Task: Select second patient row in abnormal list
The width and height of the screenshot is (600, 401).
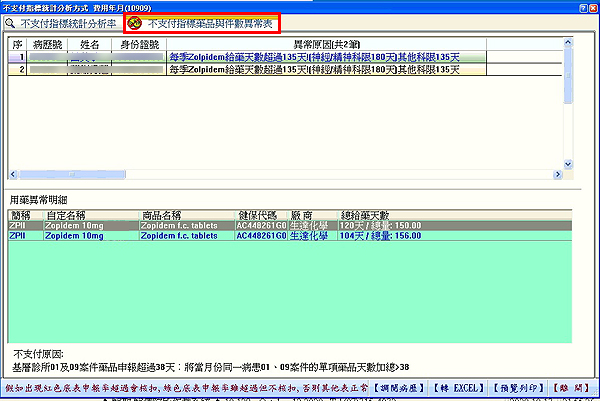Action: pos(300,70)
